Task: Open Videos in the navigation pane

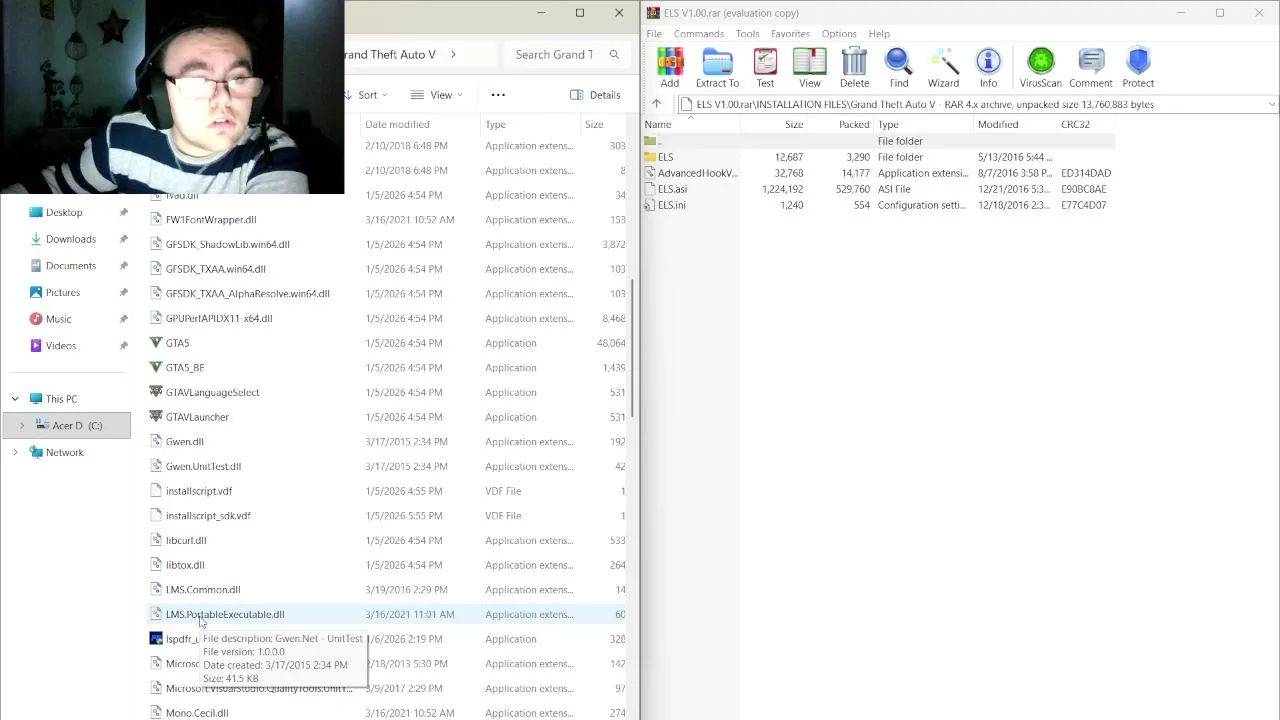Action: click(x=60, y=346)
